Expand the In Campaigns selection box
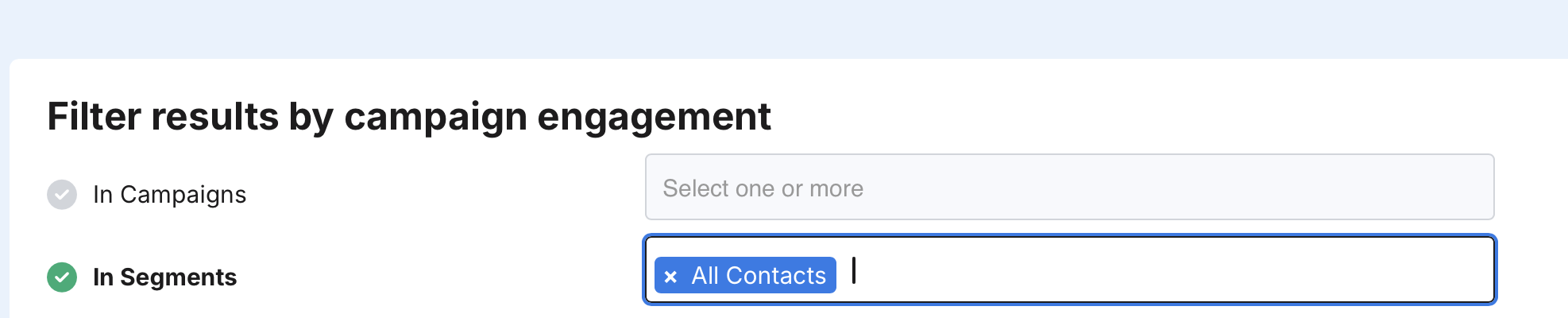Image resolution: width=1568 pixels, height=318 pixels. [x=1069, y=188]
